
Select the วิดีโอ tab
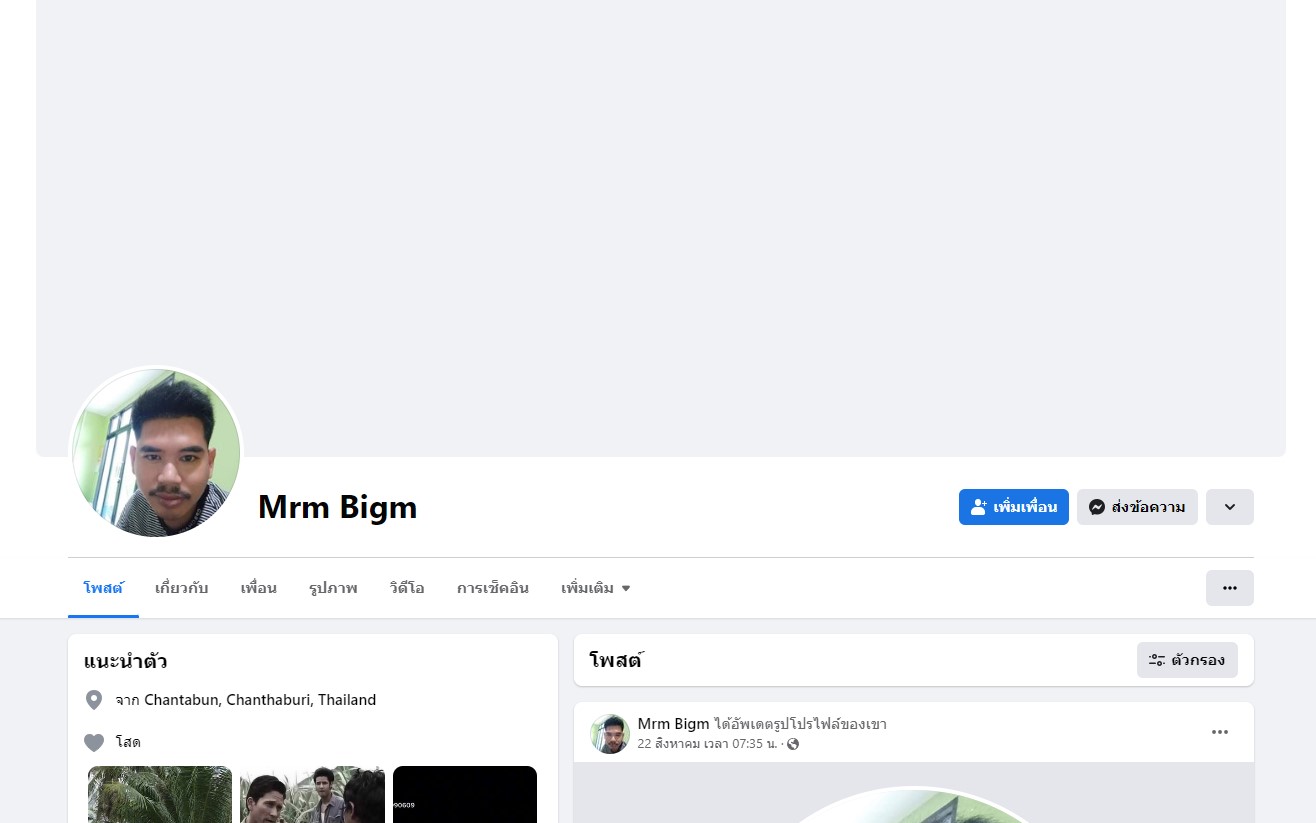click(407, 588)
